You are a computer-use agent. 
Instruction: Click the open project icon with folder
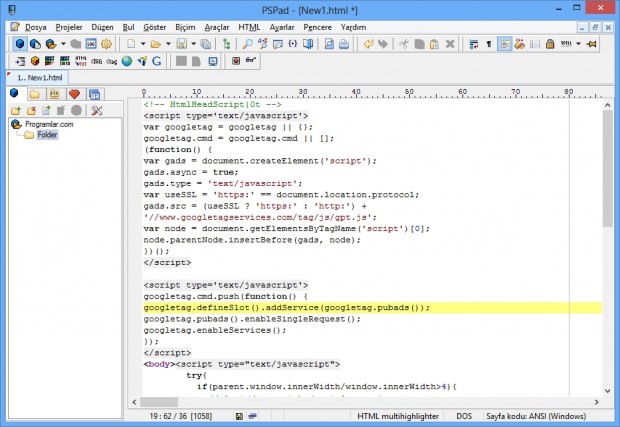click(x=51, y=44)
